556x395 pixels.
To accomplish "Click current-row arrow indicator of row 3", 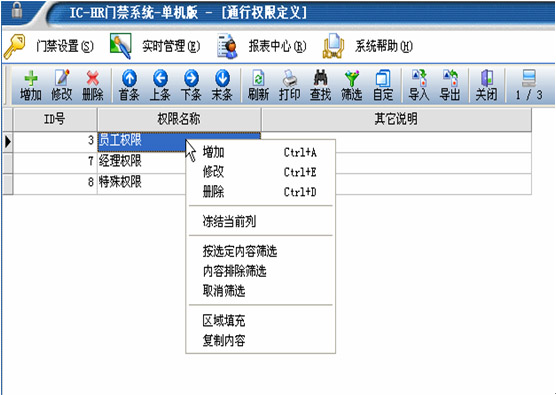I will click(x=8, y=141).
